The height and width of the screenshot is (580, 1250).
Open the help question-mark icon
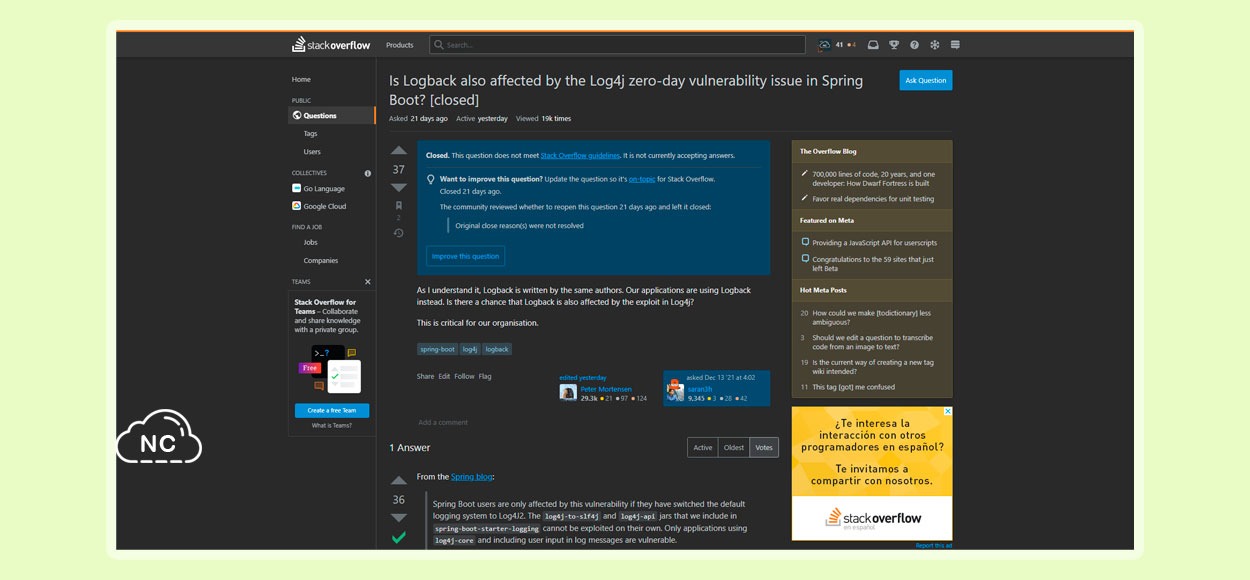914,45
